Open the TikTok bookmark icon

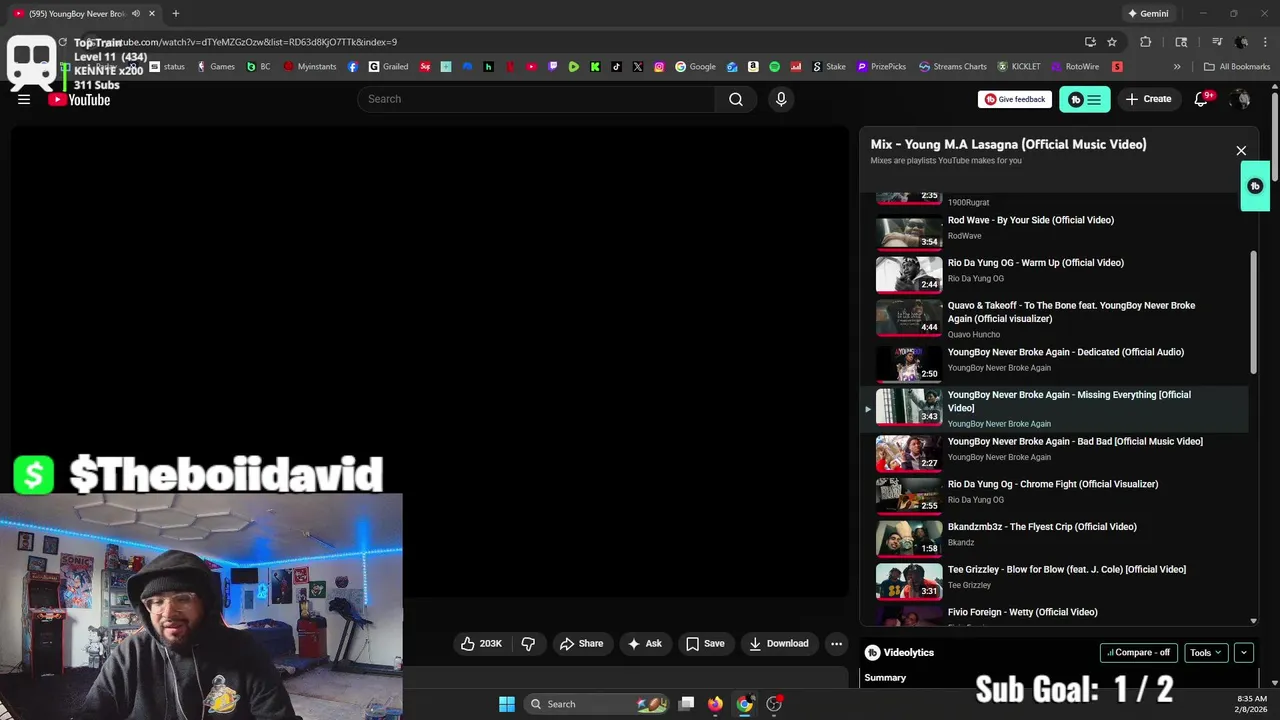[x=616, y=67]
